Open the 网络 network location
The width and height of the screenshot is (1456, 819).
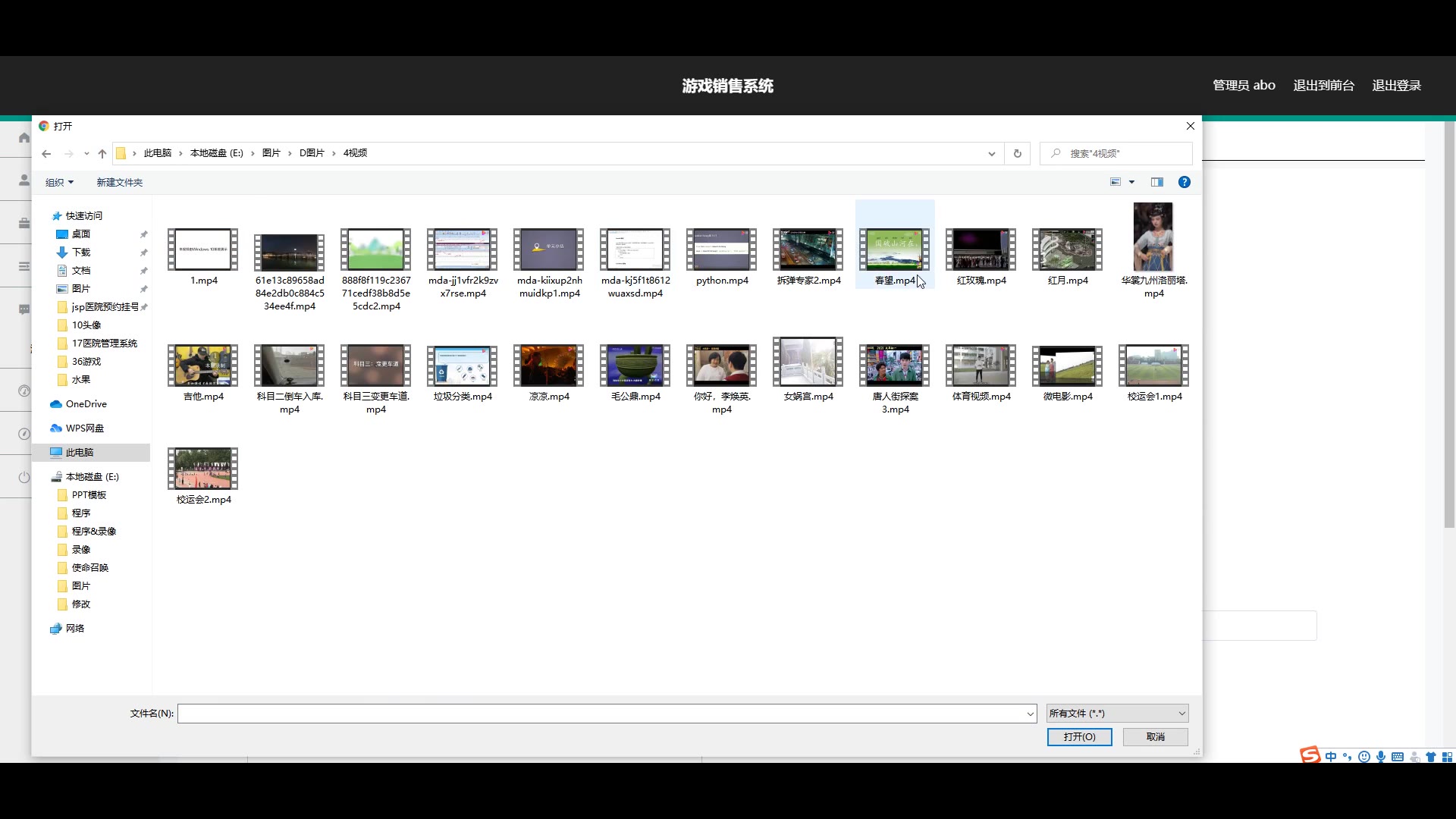click(74, 629)
